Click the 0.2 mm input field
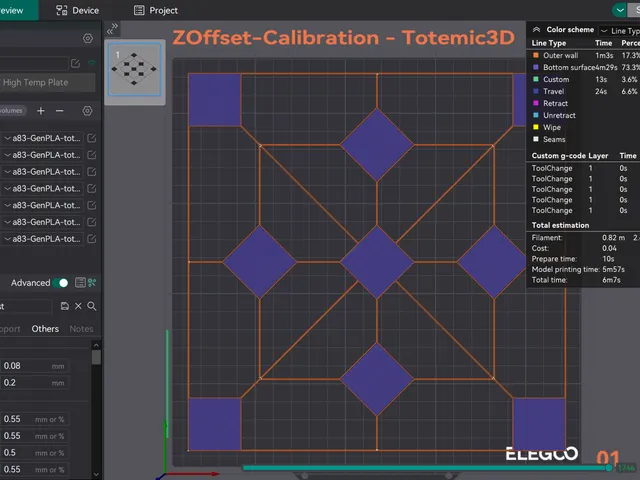This screenshot has width=640, height=480. tap(34, 382)
